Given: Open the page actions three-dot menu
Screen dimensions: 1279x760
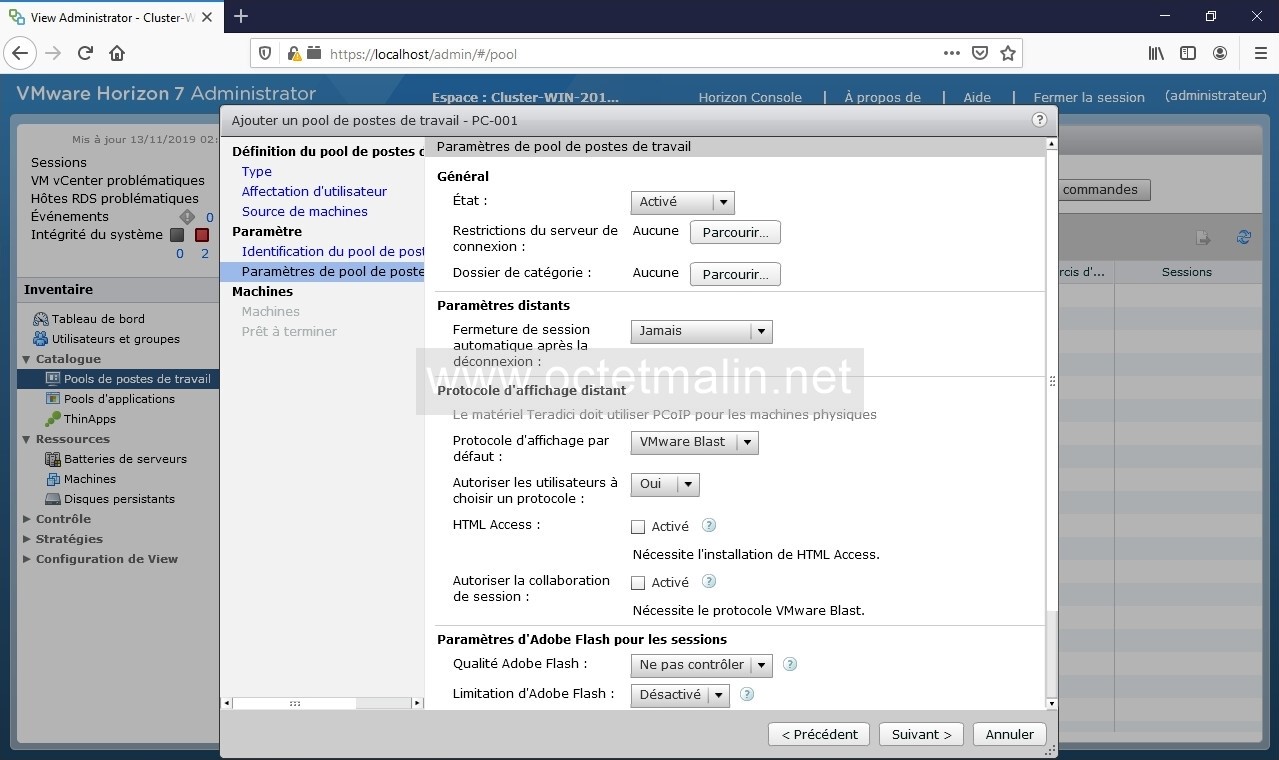Looking at the screenshot, I should [952, 53].
